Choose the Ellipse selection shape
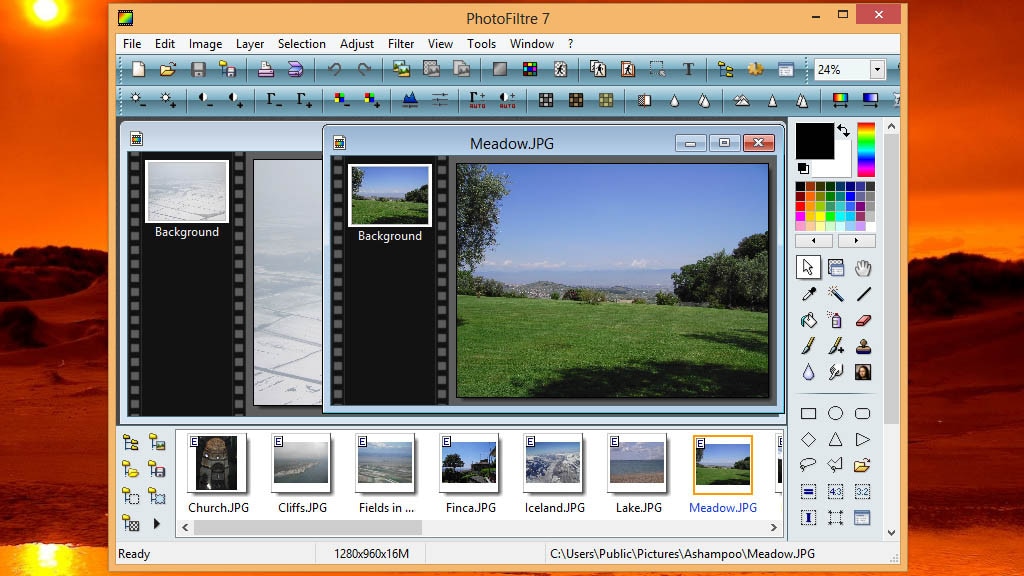This screenshot has width=1024, height=576. pyautogui.click(x=836, y=413)
